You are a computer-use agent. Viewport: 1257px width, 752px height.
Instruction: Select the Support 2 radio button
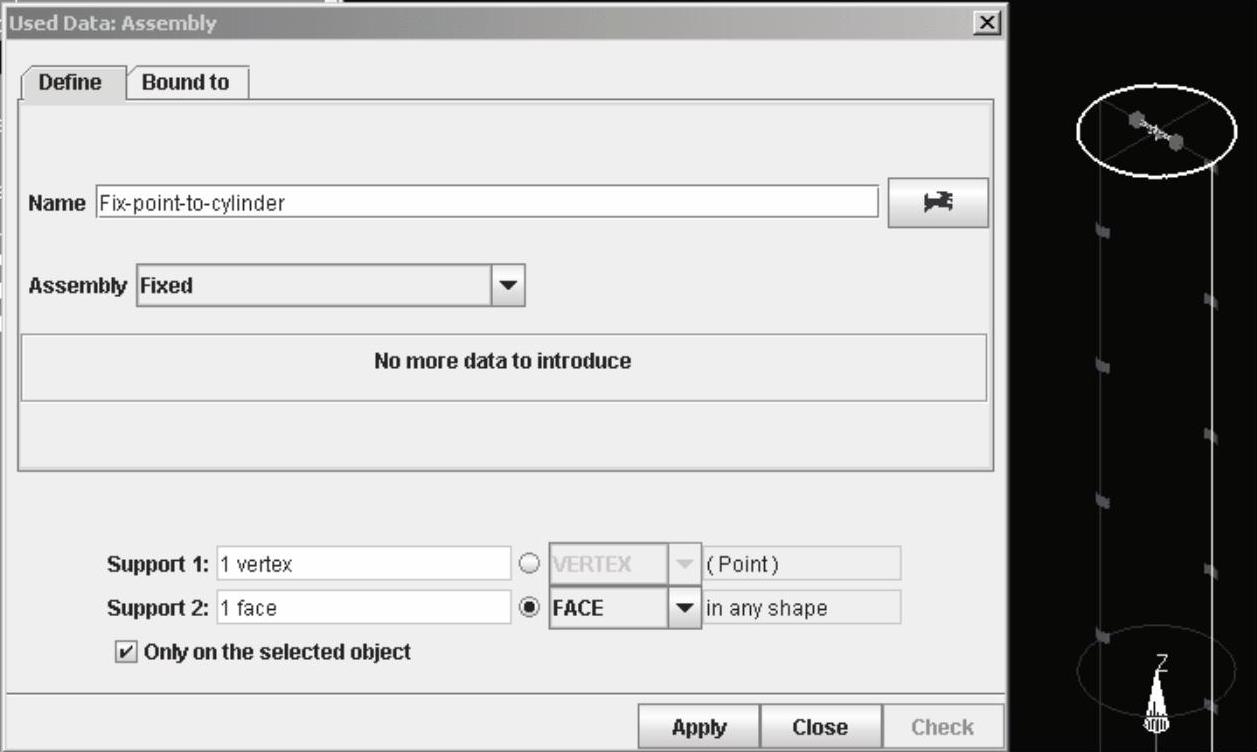530,607
